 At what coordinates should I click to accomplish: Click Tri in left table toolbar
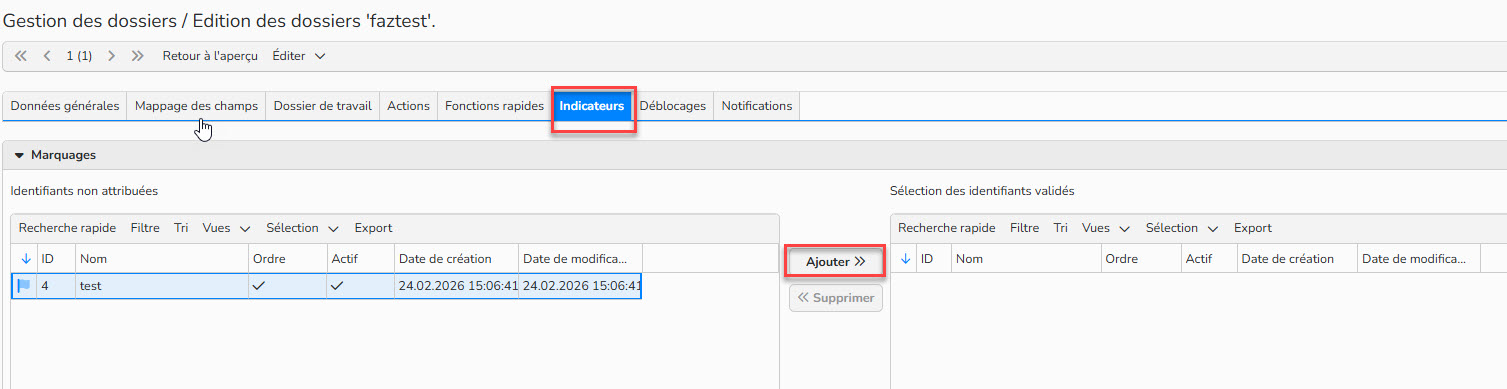[x=181, y=228]
